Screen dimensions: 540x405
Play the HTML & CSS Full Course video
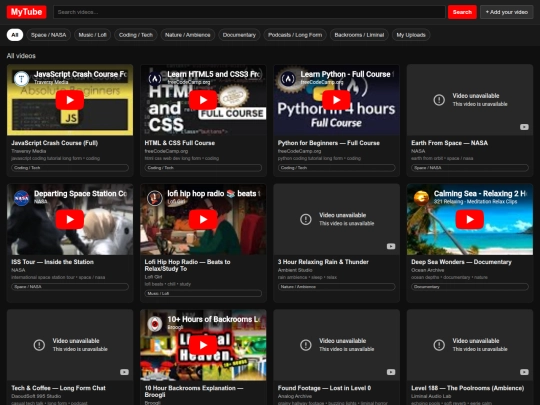(x=203, y=100)
